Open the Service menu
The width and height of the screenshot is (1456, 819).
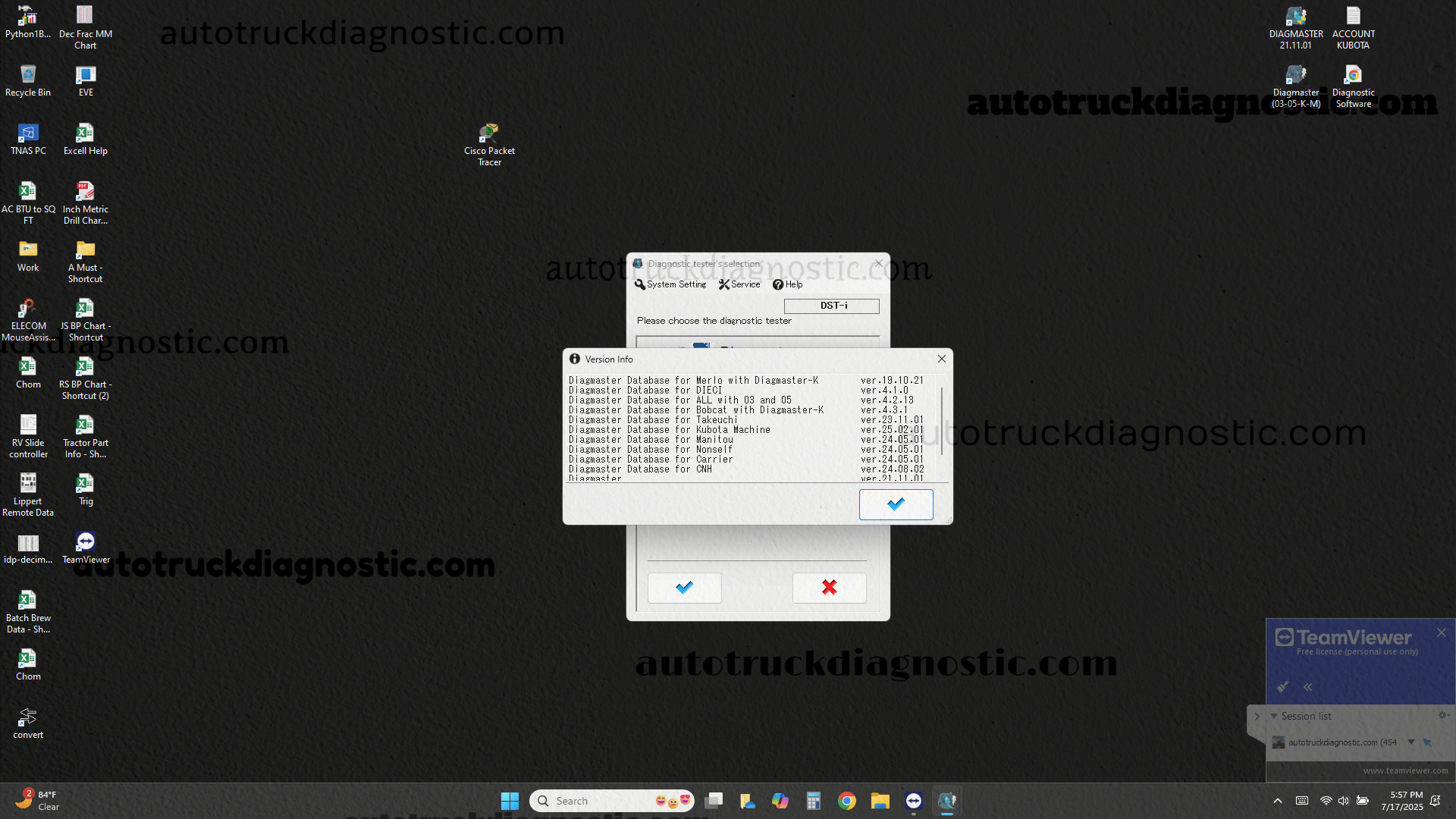point(739,284)
